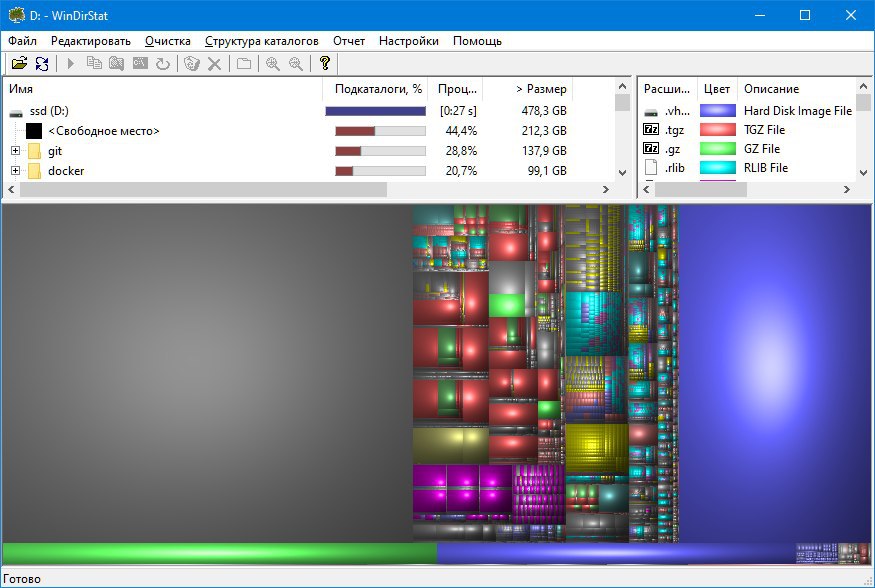Viewport: 875px width, 588px height.
Task: Click extension list horizontal scroll right arrow
Action: [x=847, y=190]
